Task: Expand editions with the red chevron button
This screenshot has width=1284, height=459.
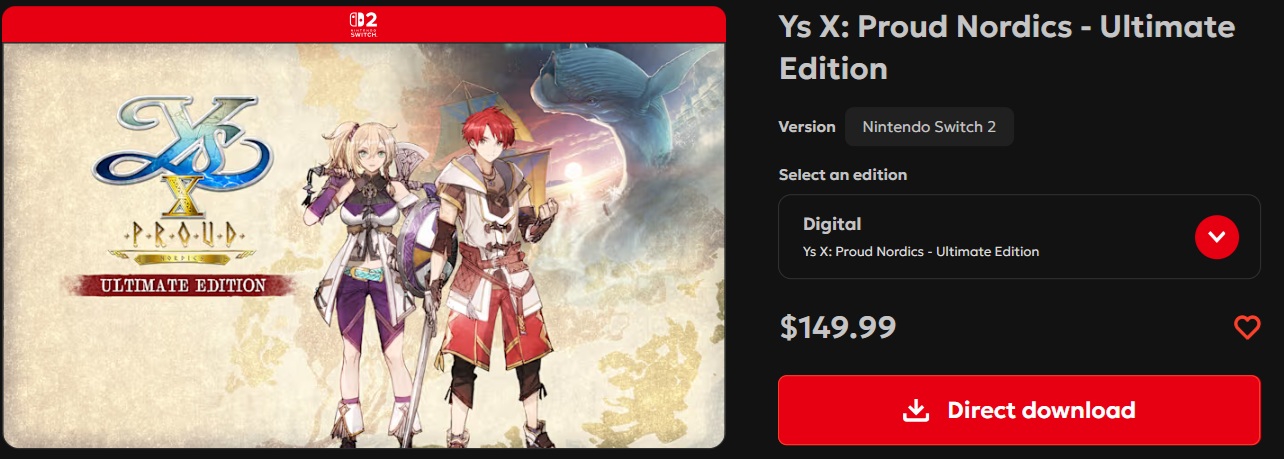Action: click(x=1217, y=237)
